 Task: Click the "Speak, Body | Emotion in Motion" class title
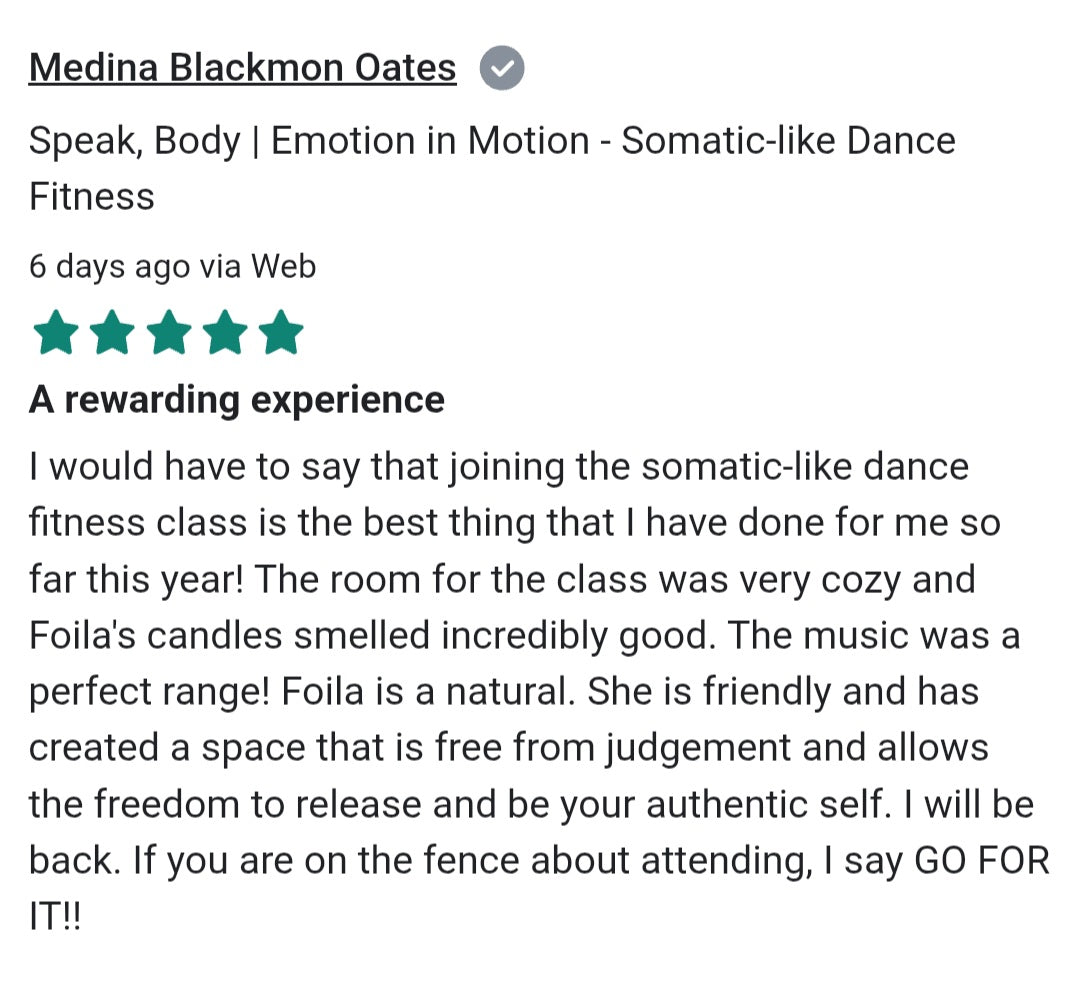[x=308, y=141]
